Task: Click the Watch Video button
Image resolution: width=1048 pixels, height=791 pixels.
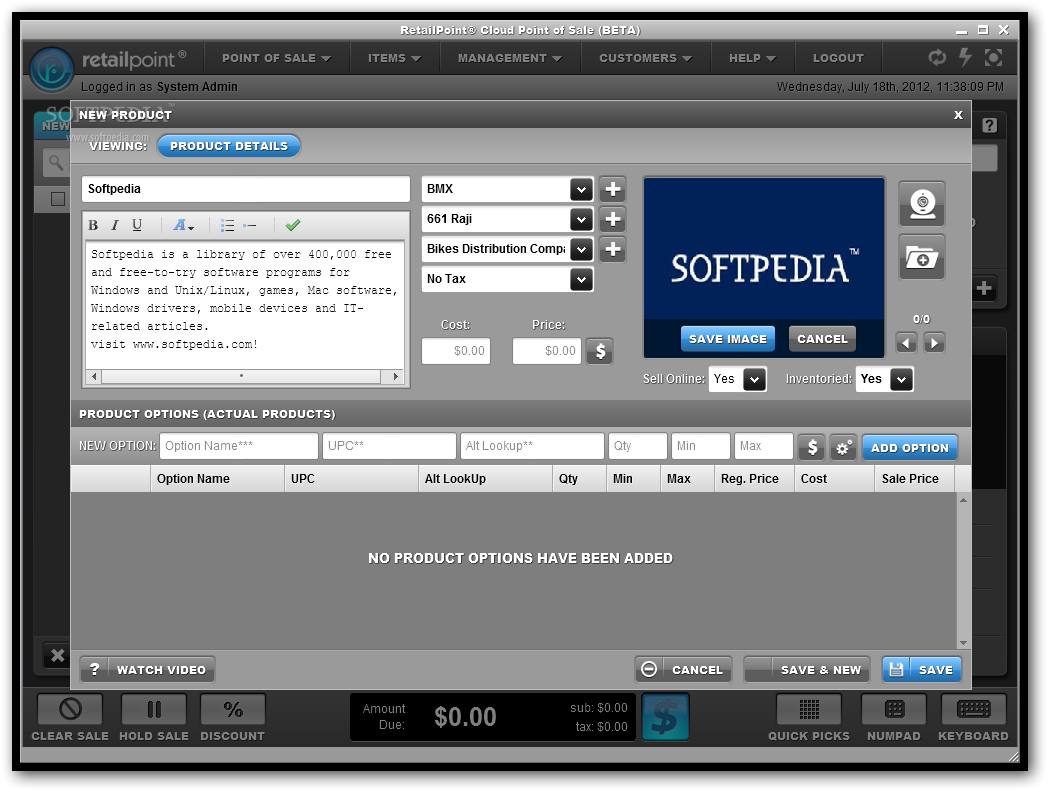Action: pos(147,669)
